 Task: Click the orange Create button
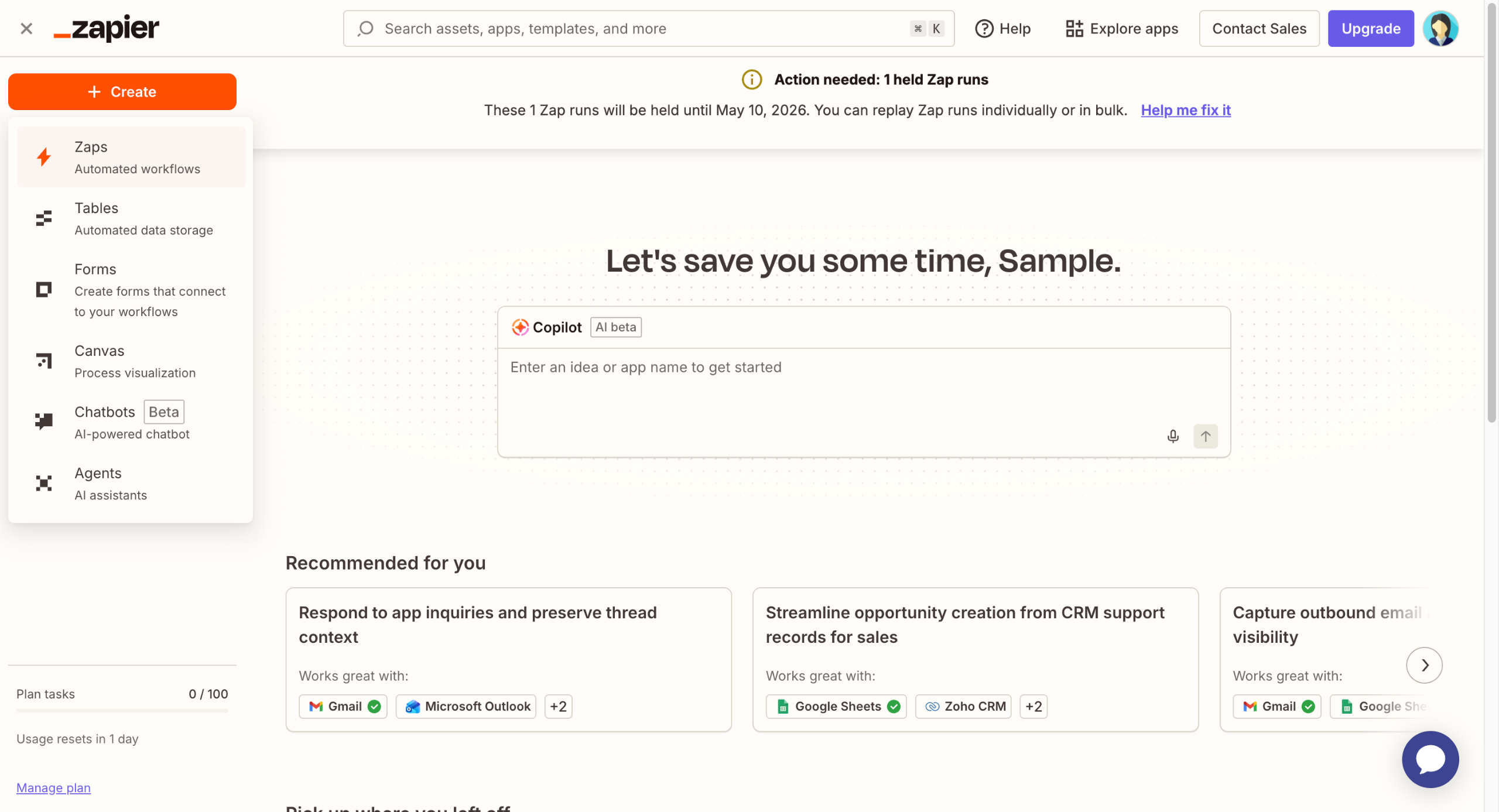122,92
